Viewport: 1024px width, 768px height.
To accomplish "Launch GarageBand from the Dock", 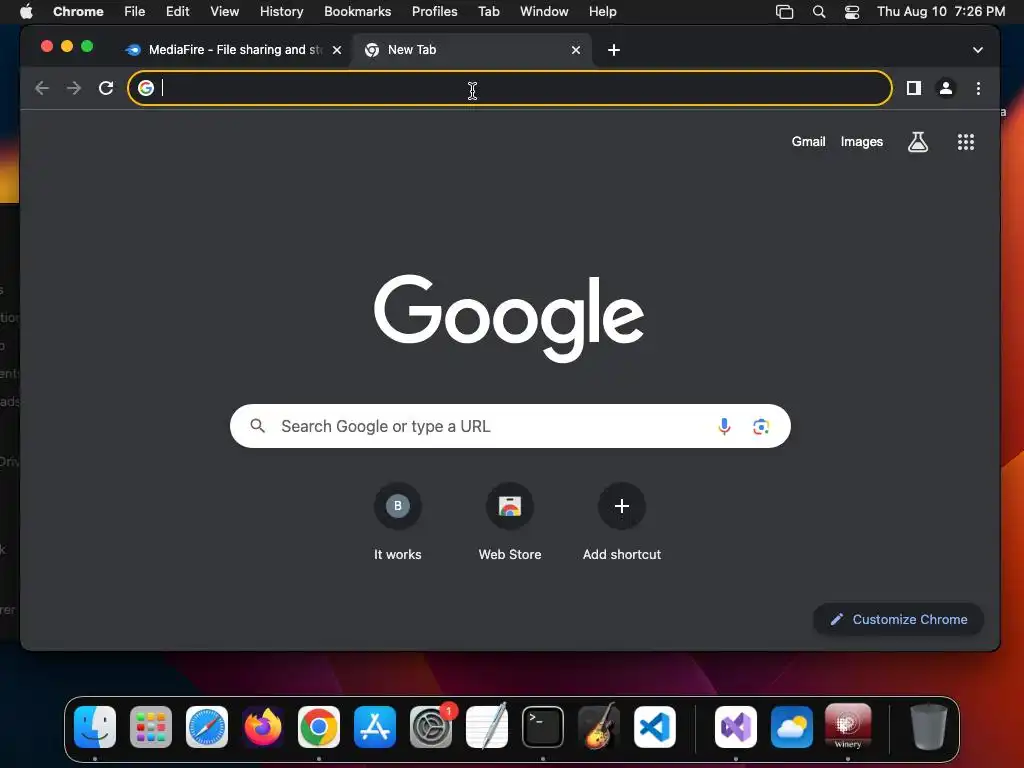I will tap(599, 727).
